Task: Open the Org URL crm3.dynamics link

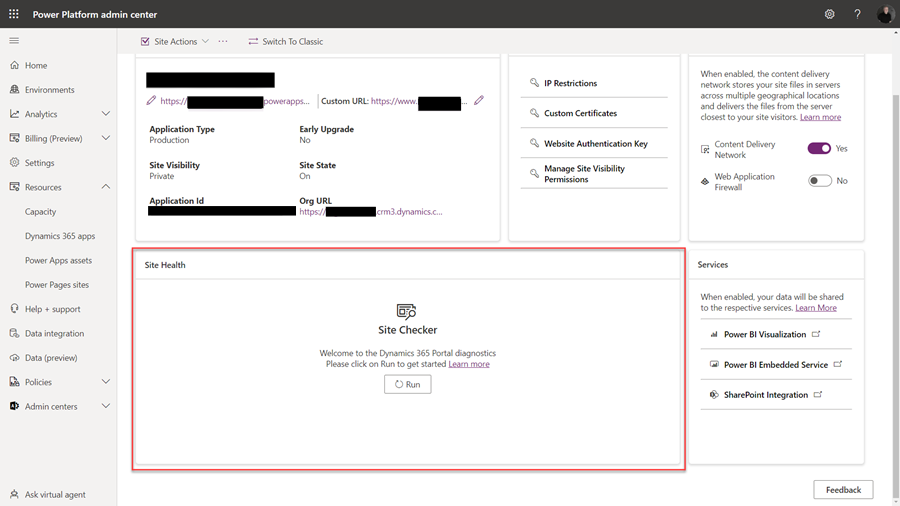Action: click(371, 212)
